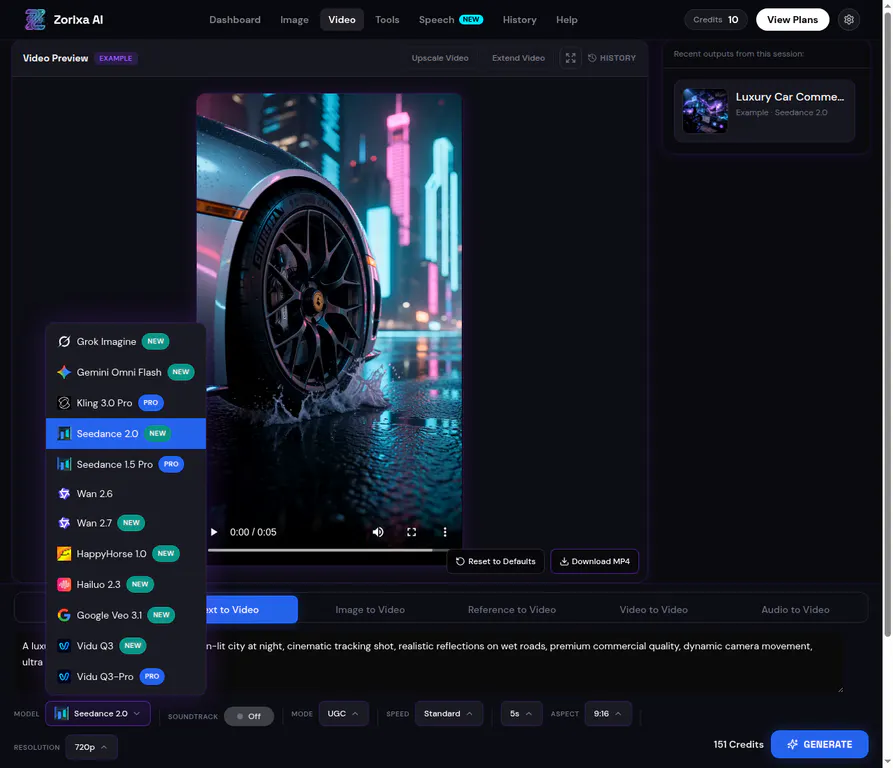The image size is (893, 768).
Task: Play the preview video
Action: click(214, 532)
